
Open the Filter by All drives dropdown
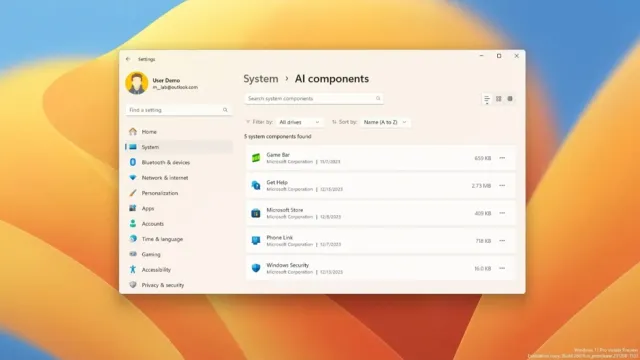pyautogui.click(x=299, y=122)
